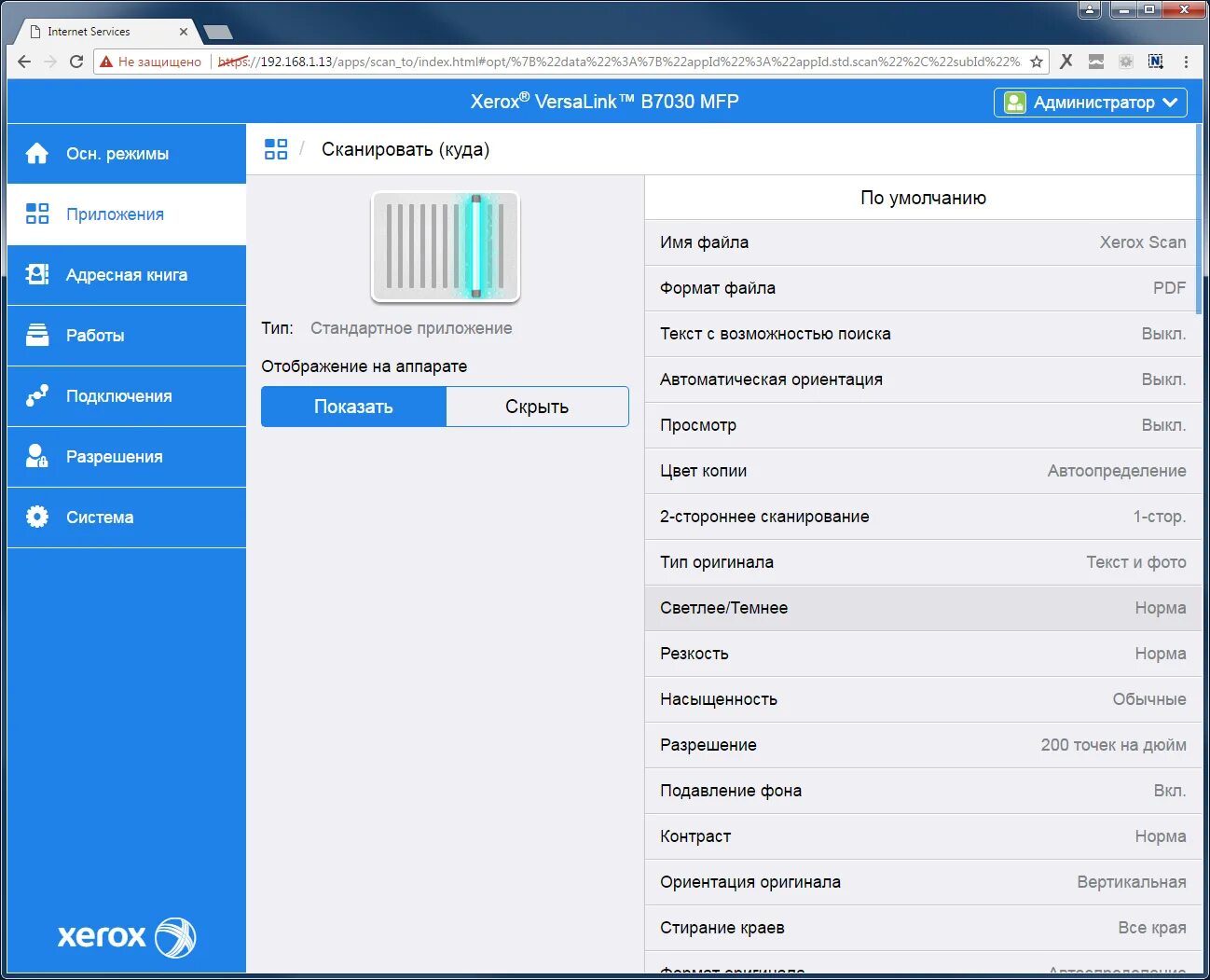
Task: Open Разрешение 200 точек на дюйм row
Action: coord(923,745)
